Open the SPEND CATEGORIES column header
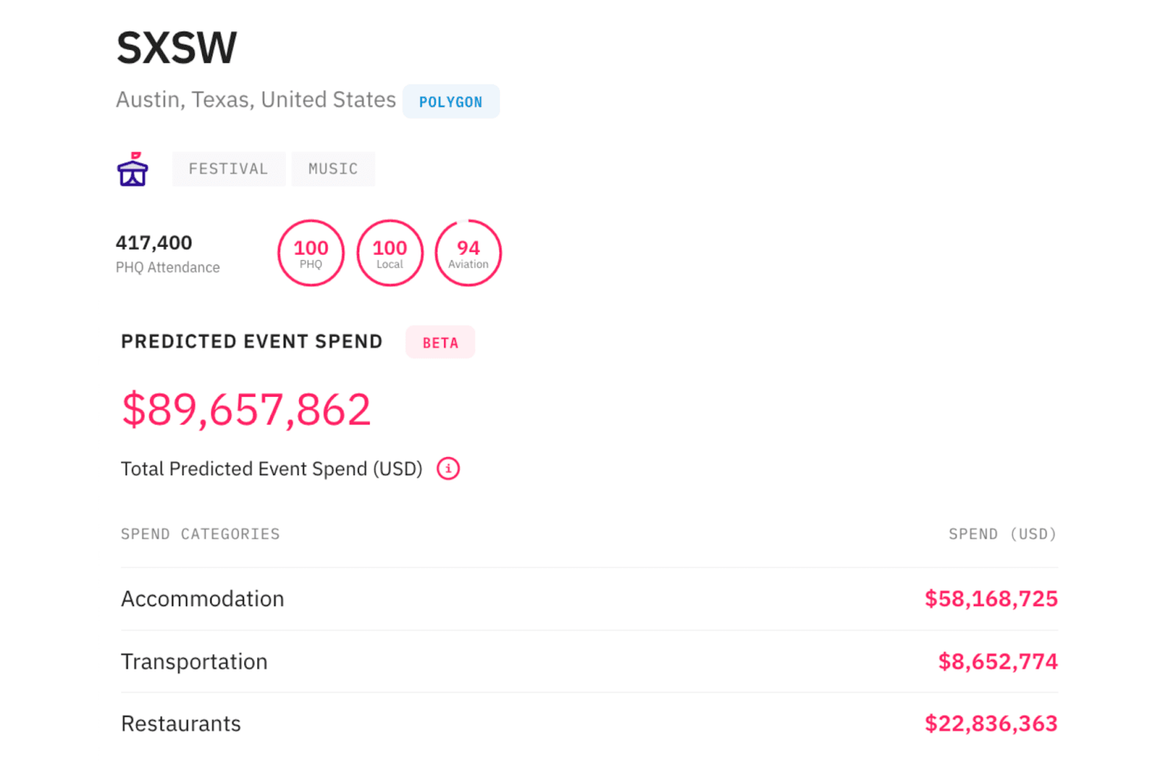This screenshot has width=1176, height=767. point(200,533)
